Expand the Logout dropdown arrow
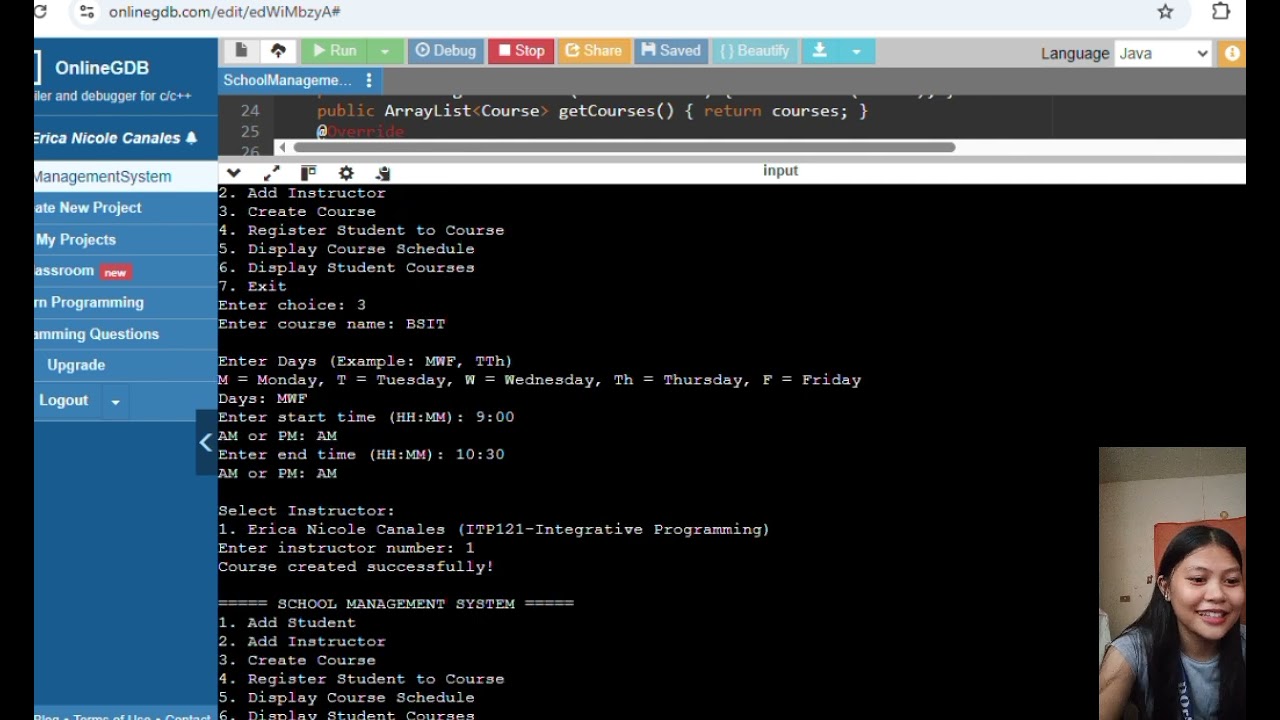This screenshot has height=720, width=1280. [x=115, y=401]
